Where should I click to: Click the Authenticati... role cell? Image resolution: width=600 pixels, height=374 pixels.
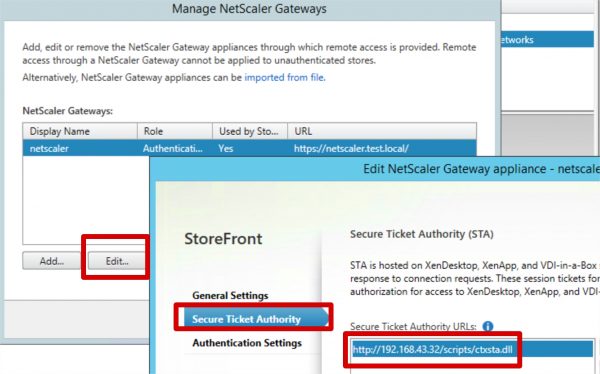coord(173,149)
